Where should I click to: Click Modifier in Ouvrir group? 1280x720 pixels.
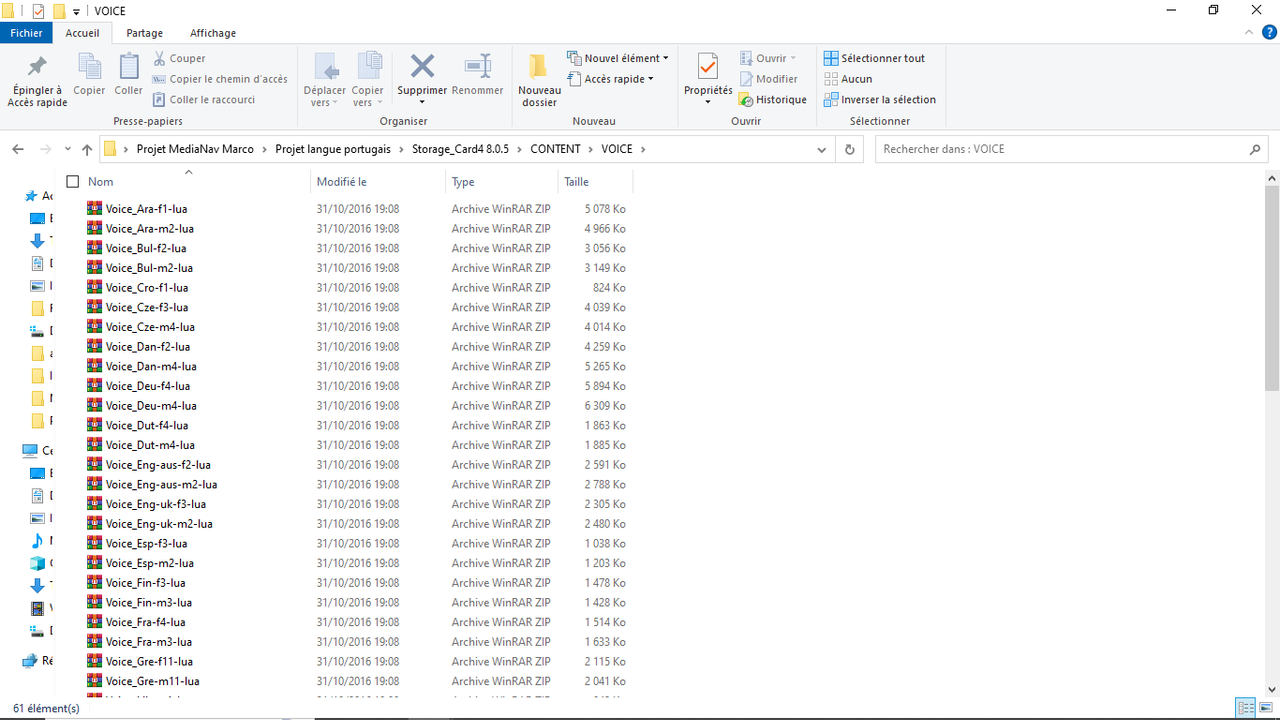point(768,79)
